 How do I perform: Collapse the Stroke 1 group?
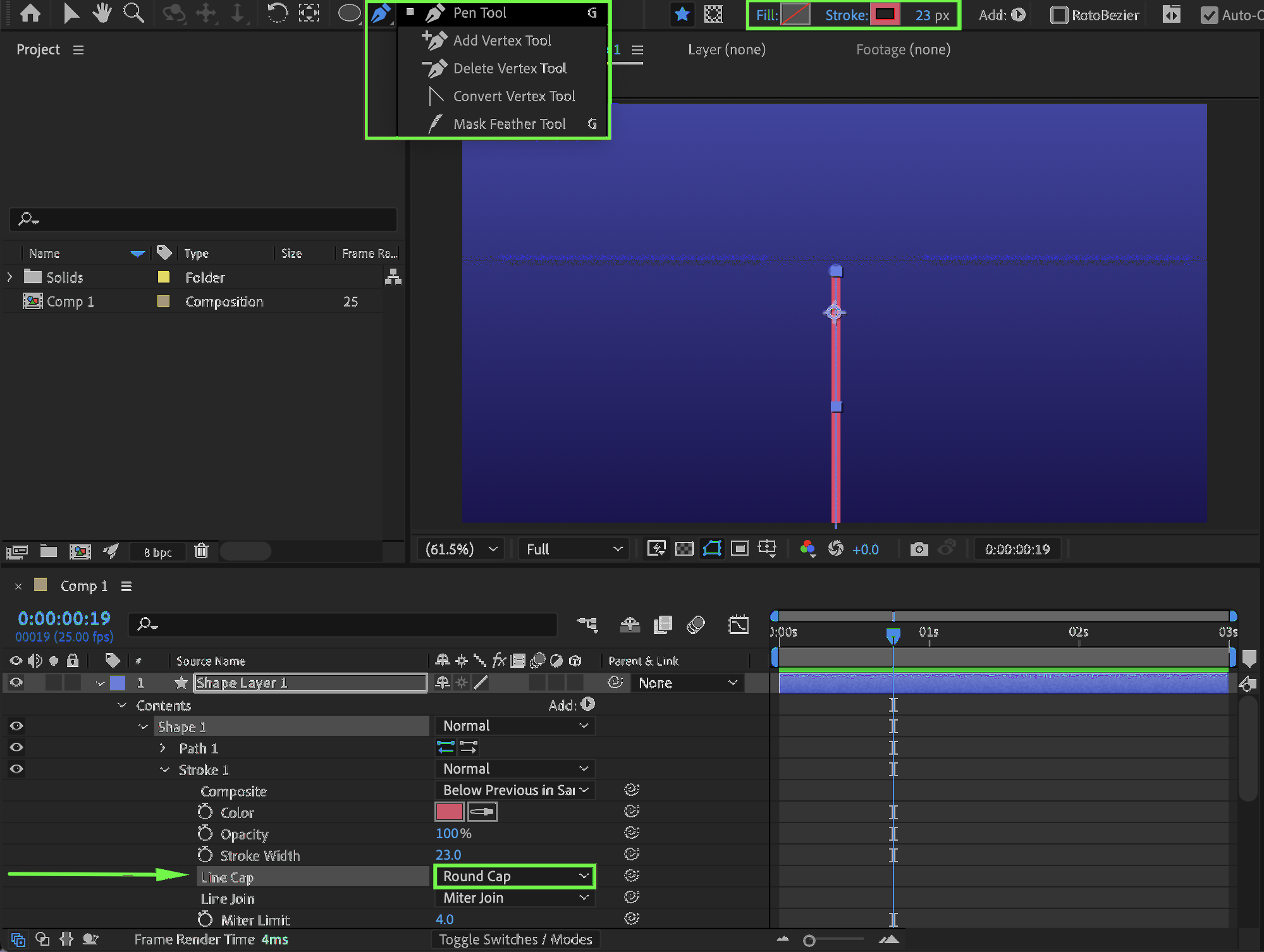pyautogui.click(x=164, y=769)
